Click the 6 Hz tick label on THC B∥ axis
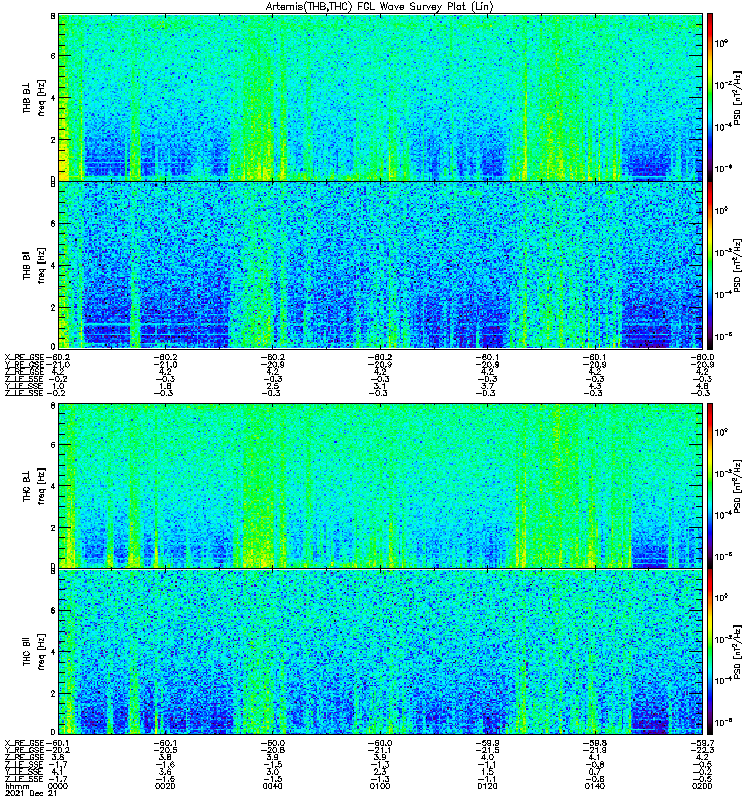The width and height of the screenshot is (750, 800). [x=53, y=610]
